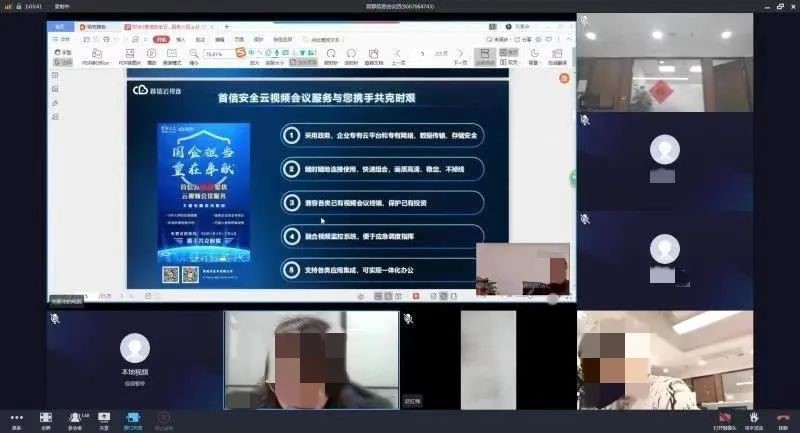Image resolution: width=800 pixels, height=433 pixels.
Task: Click the search box in WPS menu bar
Action: (x=322, y=40)
